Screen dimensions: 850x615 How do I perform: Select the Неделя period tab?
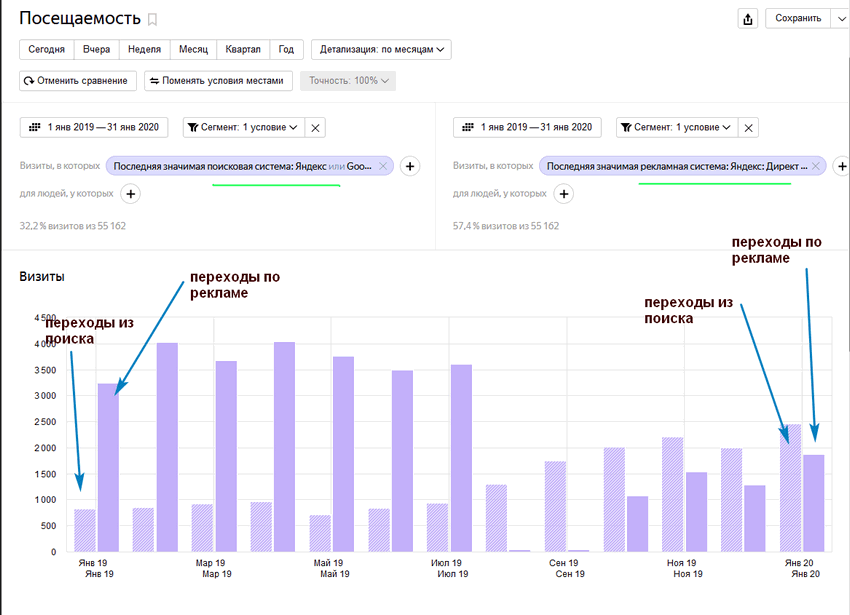pyautogui.click(x=145, y=49)
